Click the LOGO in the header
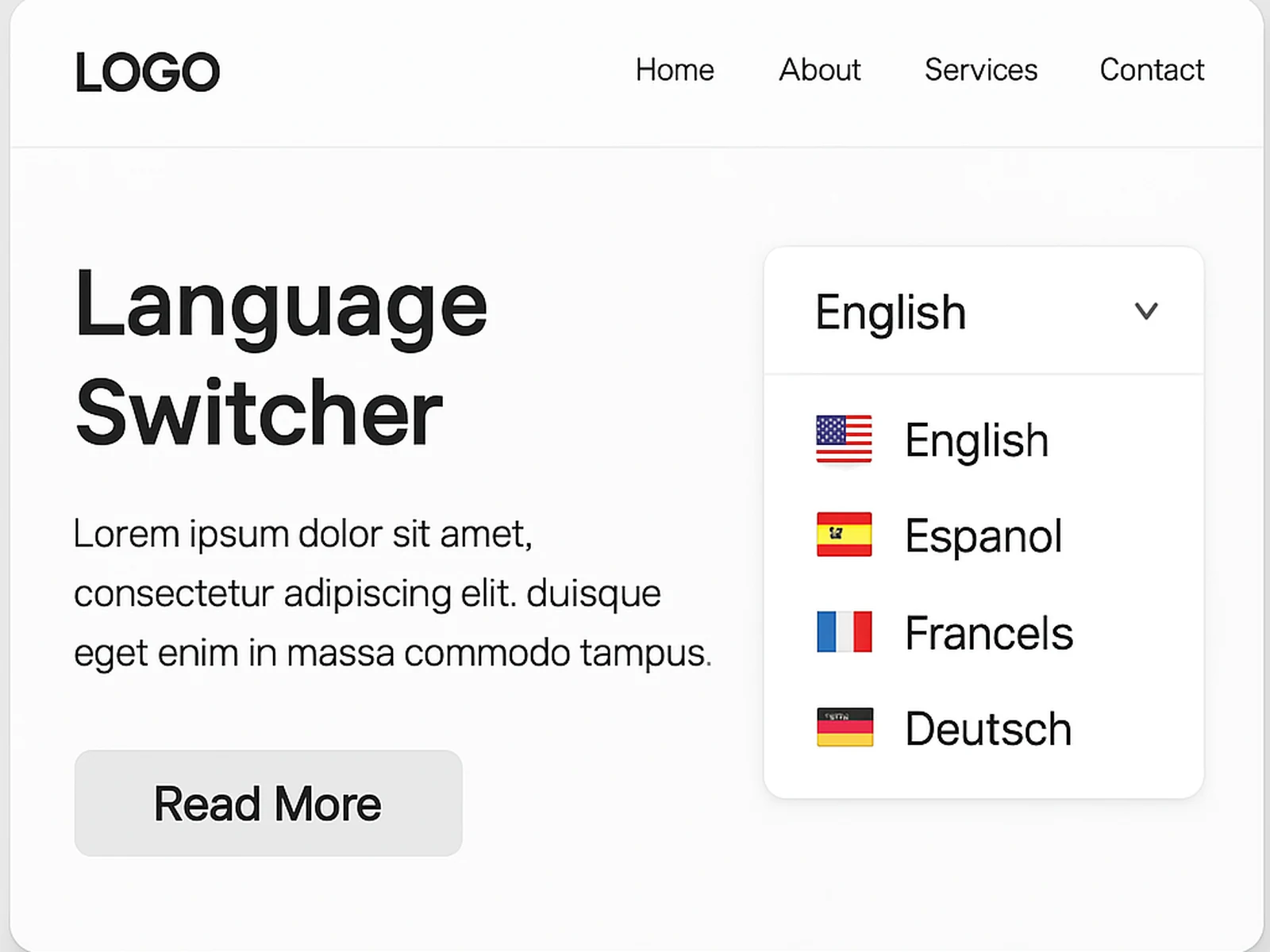This screenshot has width=1270, height=952. (147, 71)
